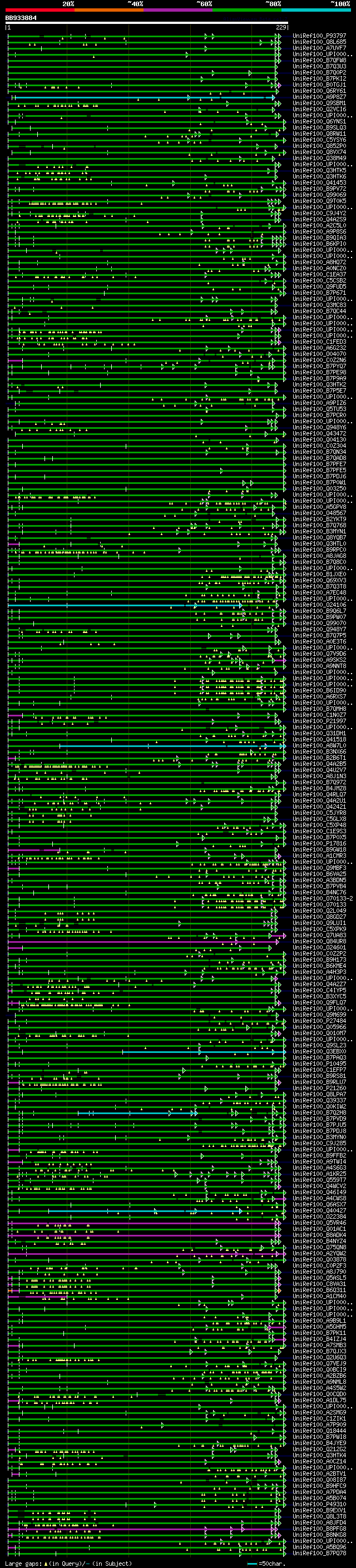Click the cyan alignment bar for A9P8Z7
Screen dimensions: 356x1568
[144, 97]
